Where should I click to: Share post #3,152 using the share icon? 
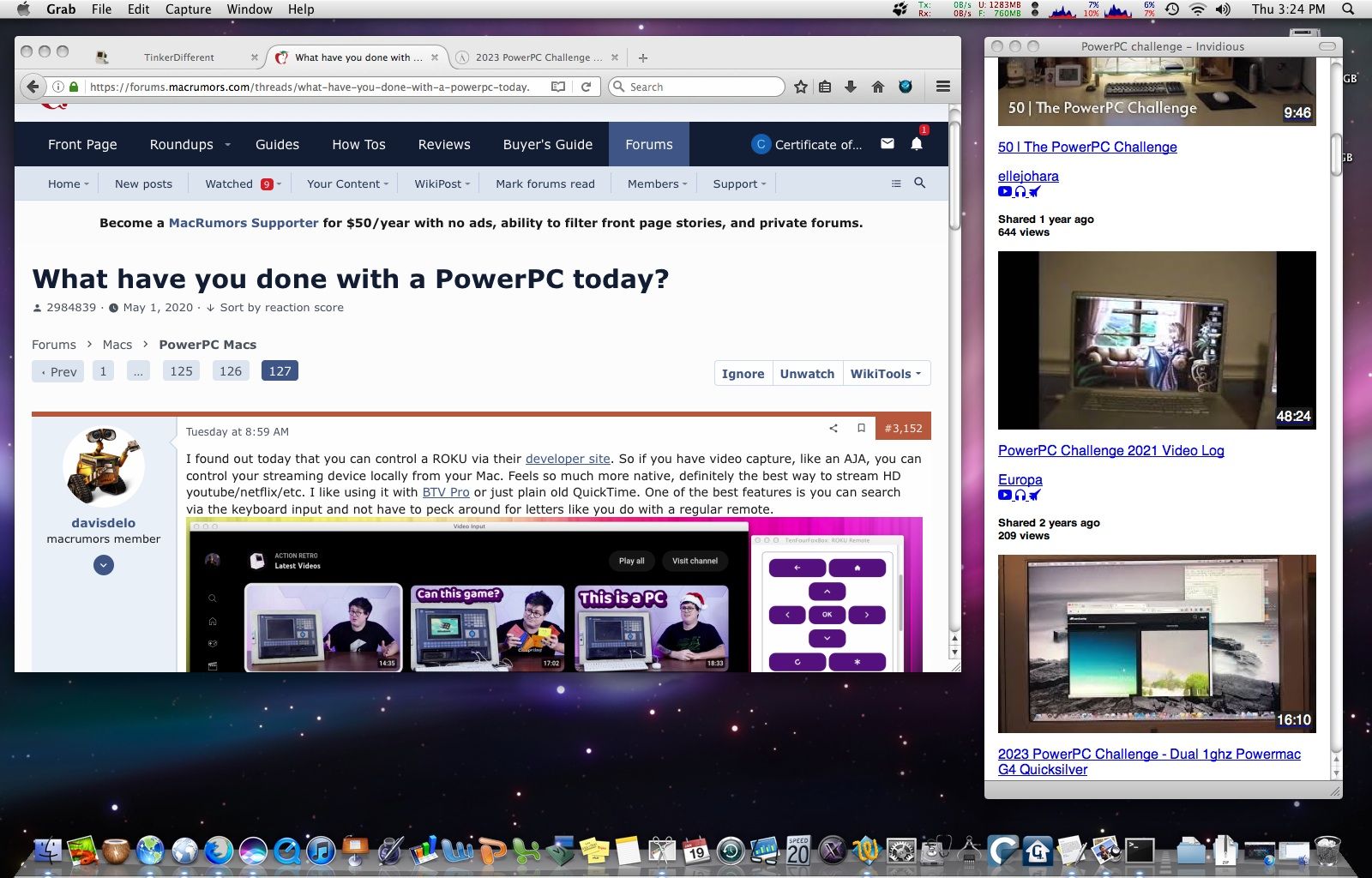833,429
